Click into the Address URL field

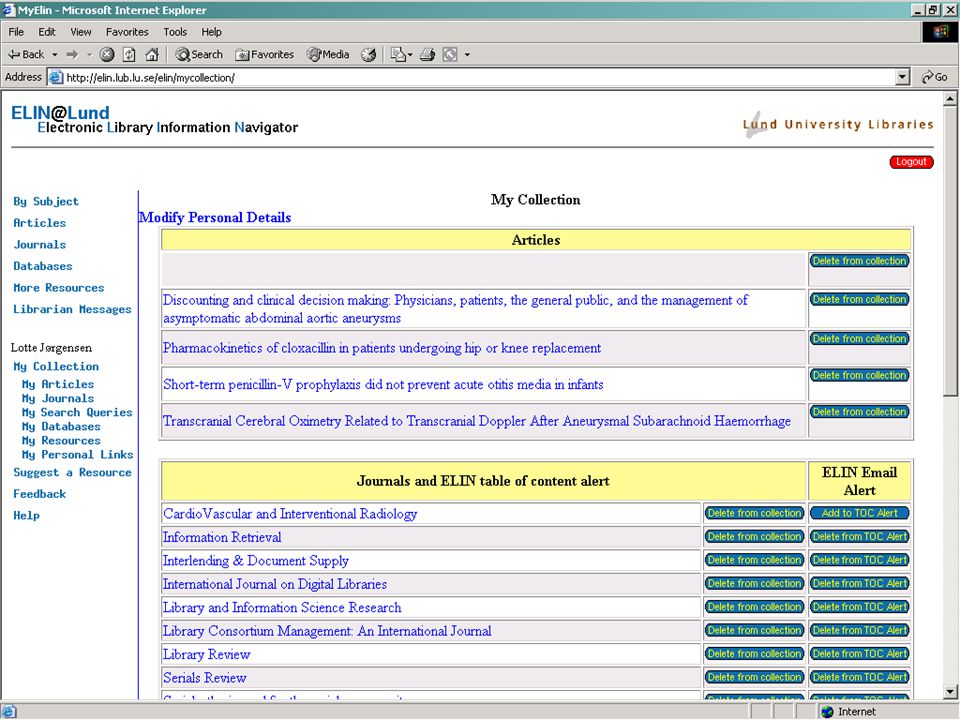pyautogui.click(x=471, y=77)
